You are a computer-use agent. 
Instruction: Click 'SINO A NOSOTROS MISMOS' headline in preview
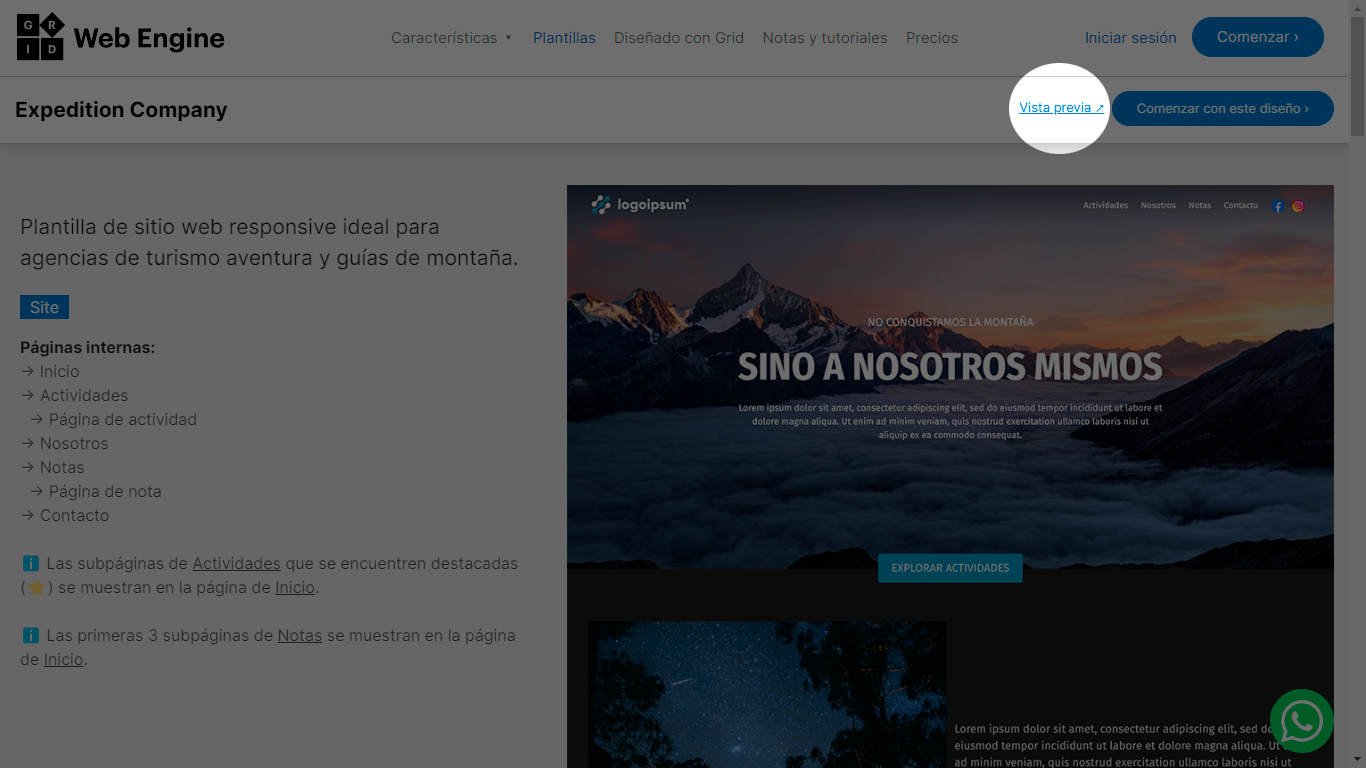(x=950, y=367)
